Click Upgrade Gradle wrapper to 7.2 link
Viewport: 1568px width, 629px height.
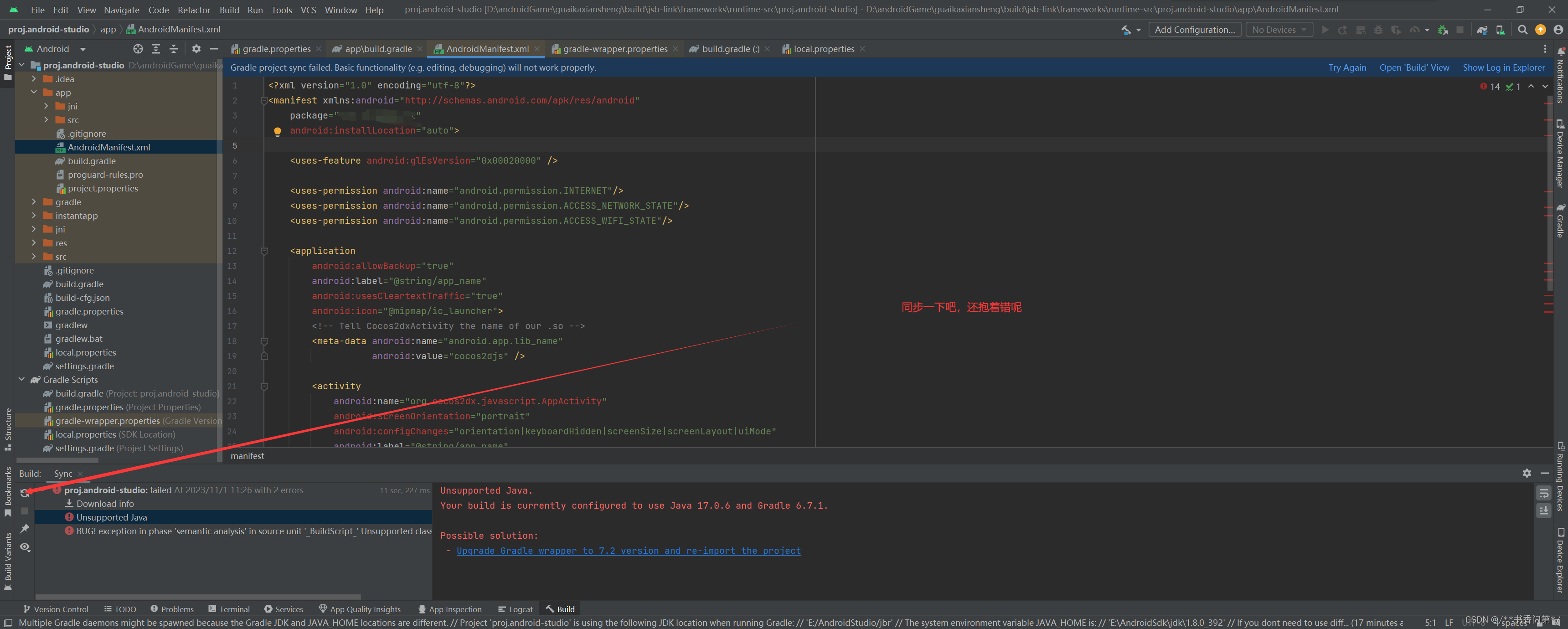click(628, 551)
